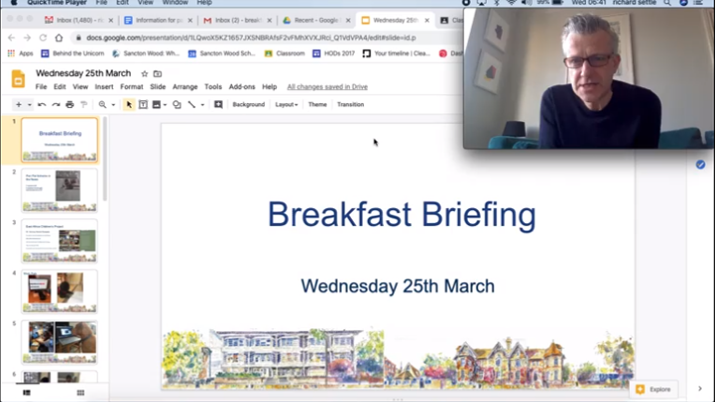715x402 pixels.
Task: Click the Breakfast Briefing title text
Action: [402, 214]
